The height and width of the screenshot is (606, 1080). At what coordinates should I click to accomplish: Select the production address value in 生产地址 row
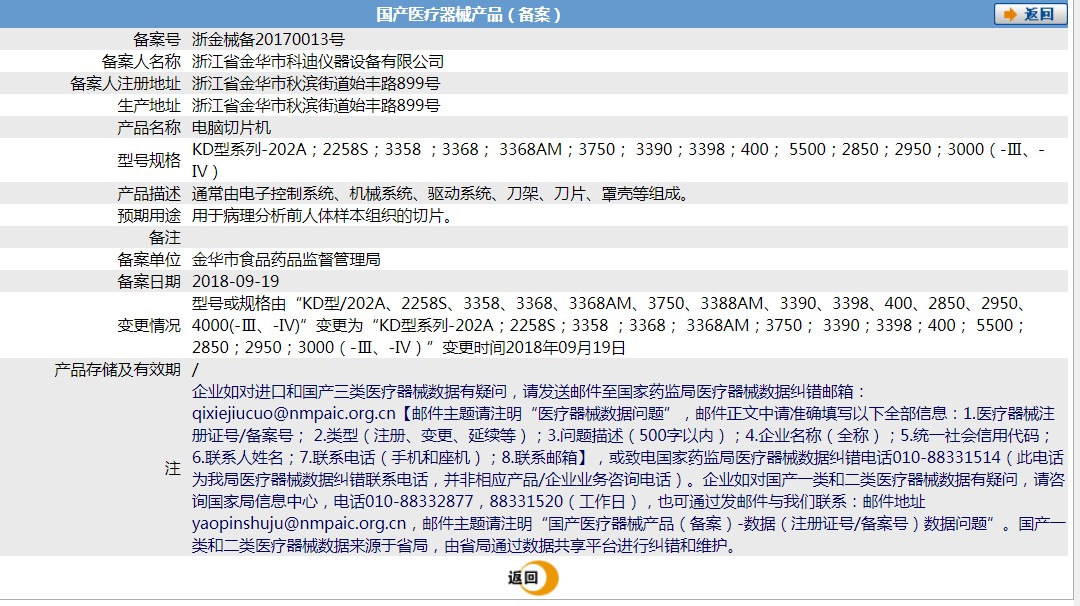pos(315,105)
